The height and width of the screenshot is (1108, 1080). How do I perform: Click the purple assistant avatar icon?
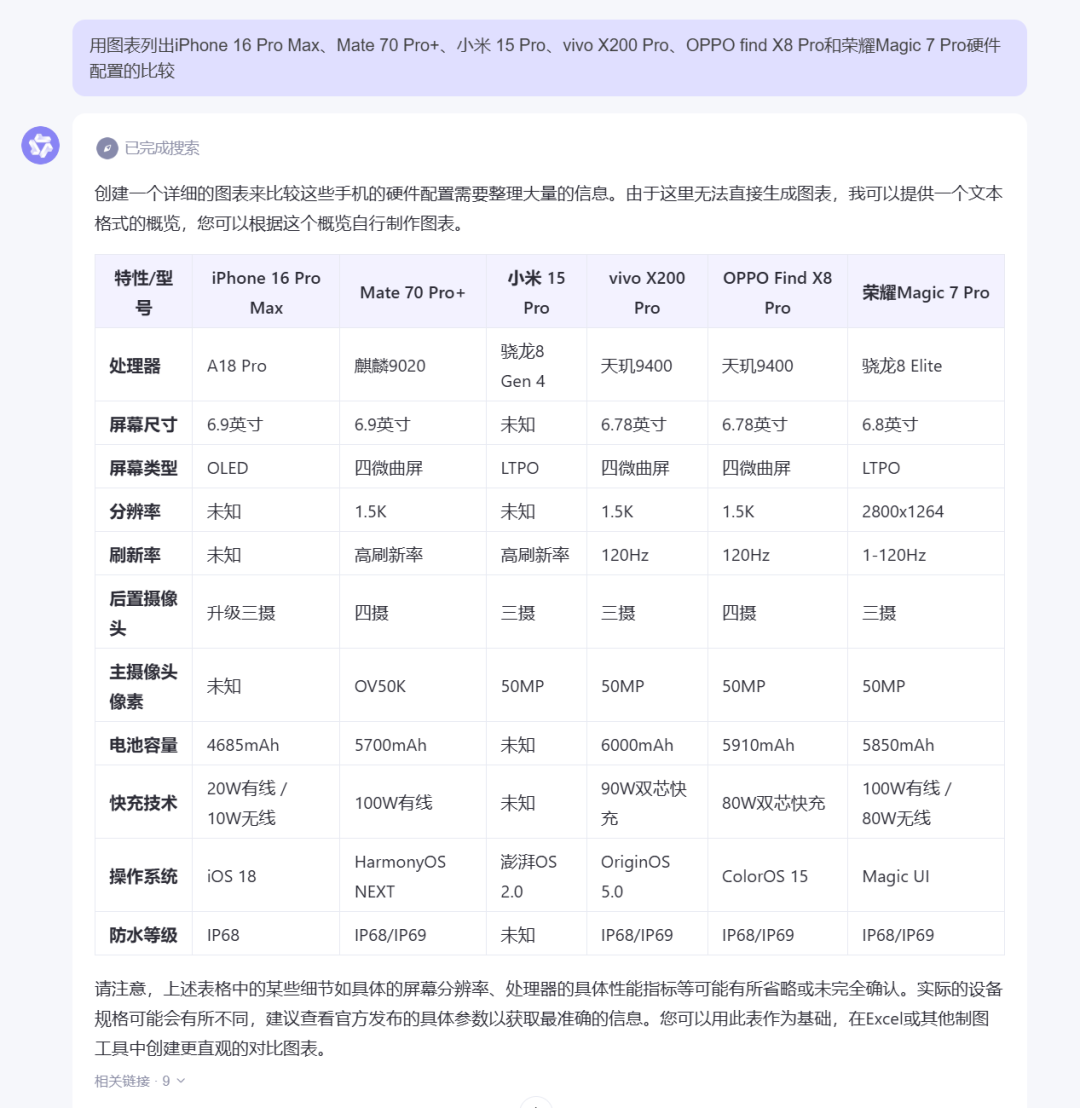40,146
